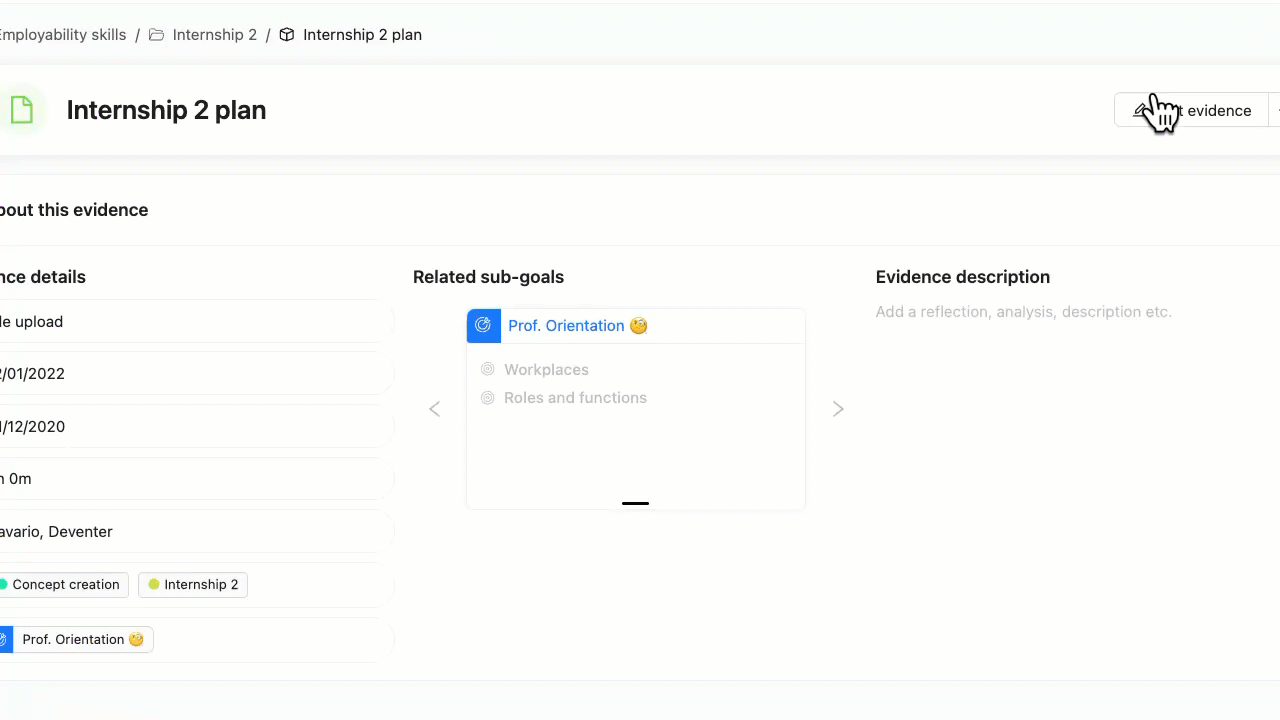
Task: Show the previous related sub-goal card
Action: pos(435,409)
